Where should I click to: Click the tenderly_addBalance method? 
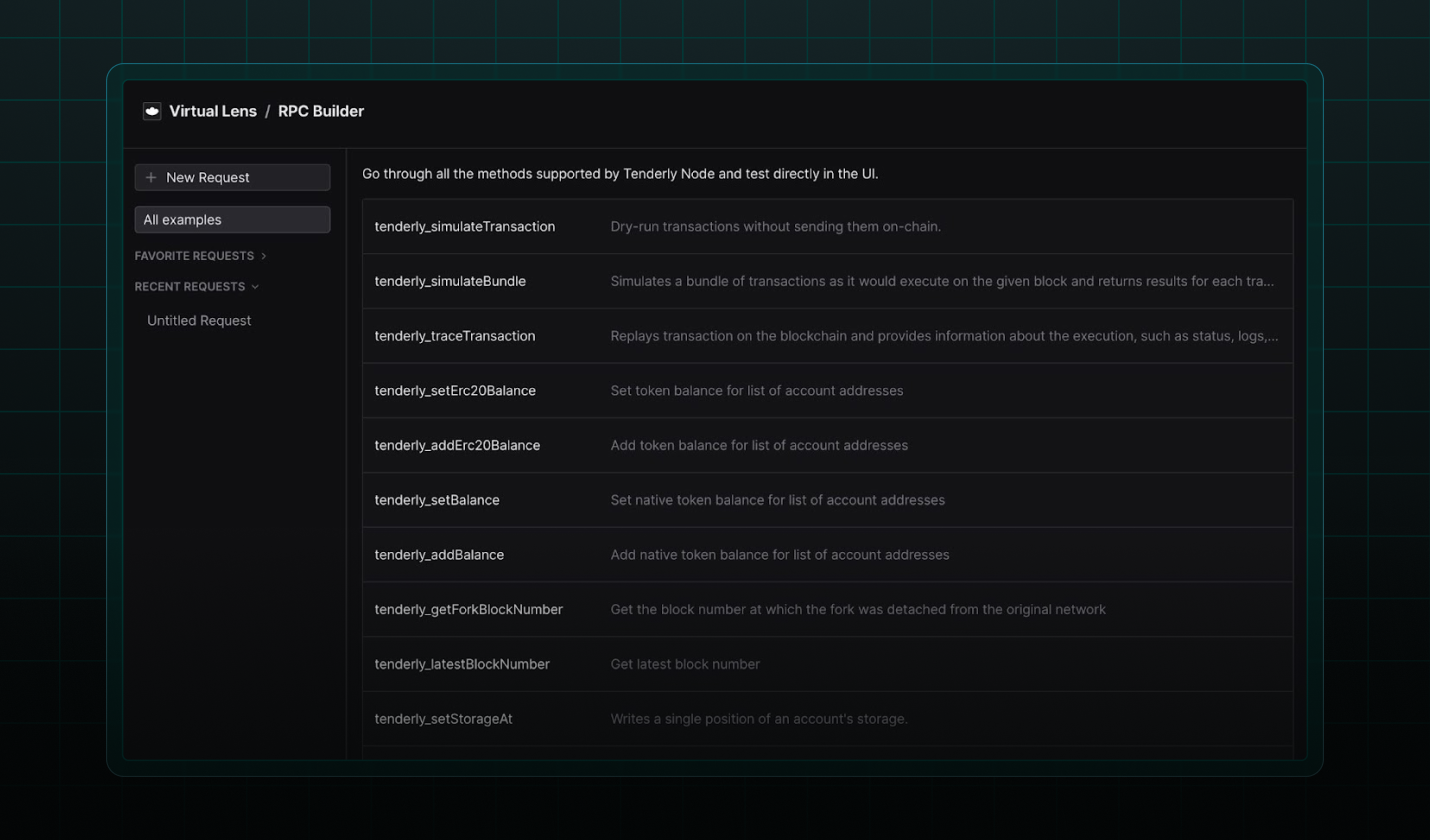(439, 555)
